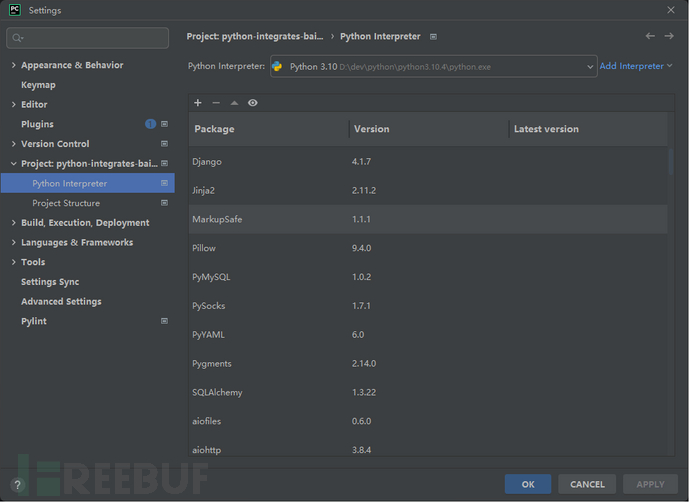Click Project breadcrumb python-integrates-bai

(x=255, y=36)
